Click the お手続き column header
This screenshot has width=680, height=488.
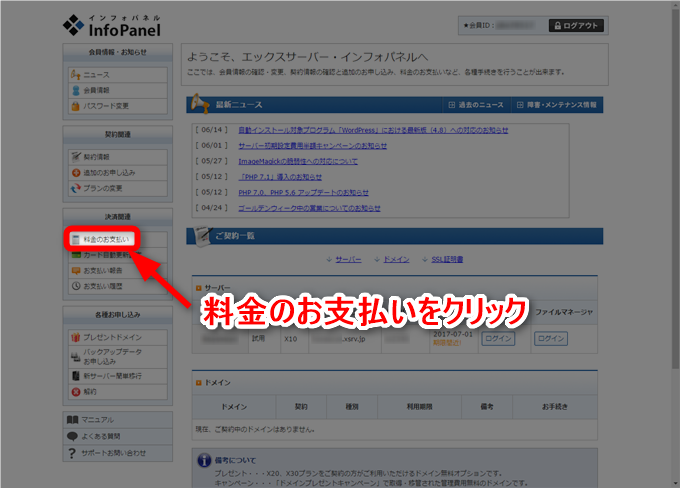555,407
